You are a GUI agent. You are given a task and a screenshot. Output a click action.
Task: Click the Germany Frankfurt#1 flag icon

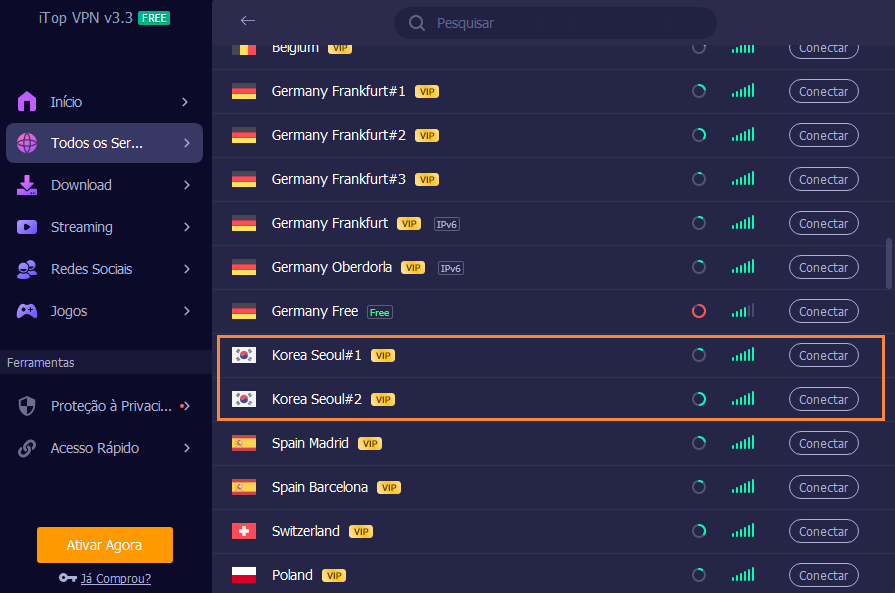(244, 91)
